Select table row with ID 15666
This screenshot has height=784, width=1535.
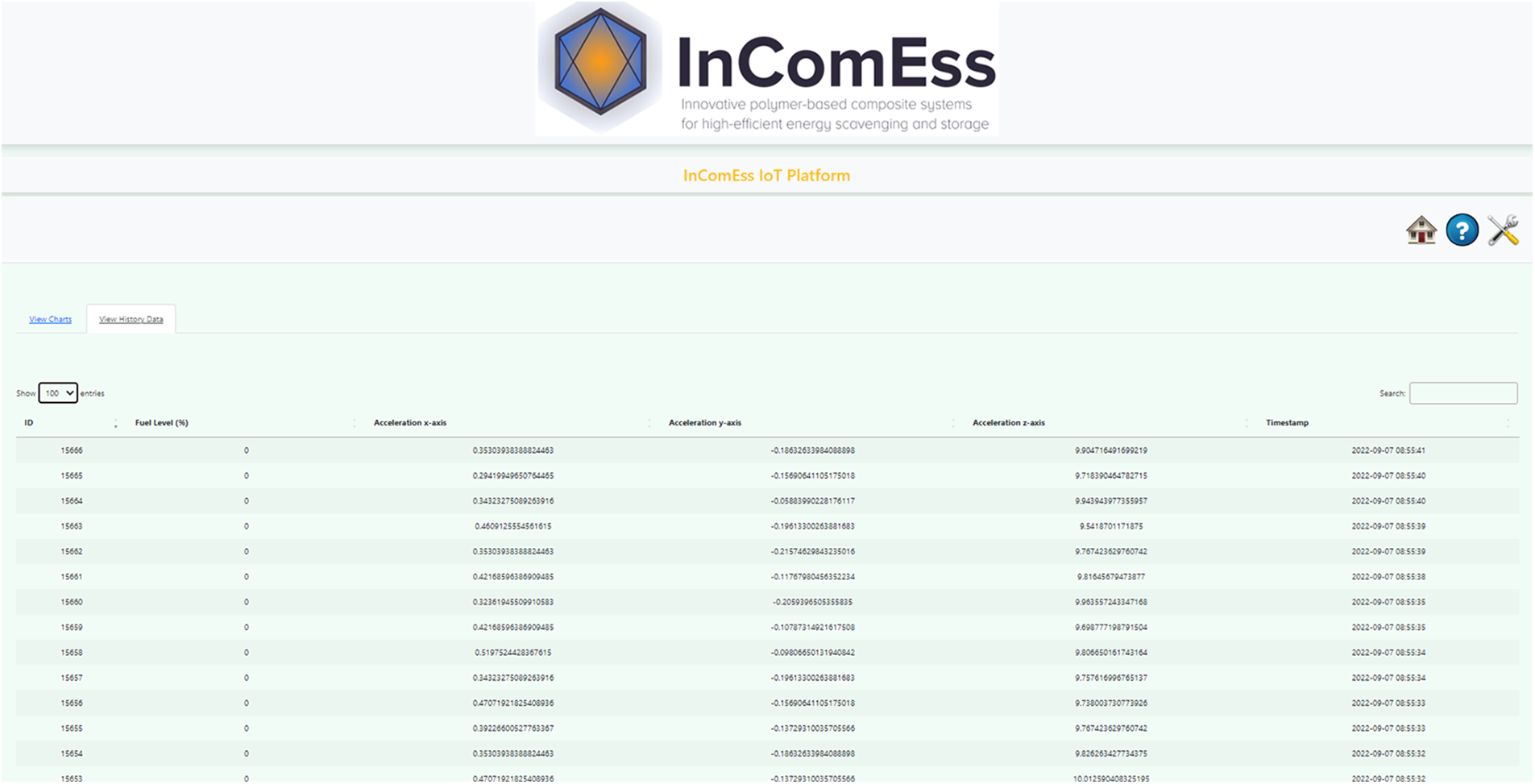72,450
